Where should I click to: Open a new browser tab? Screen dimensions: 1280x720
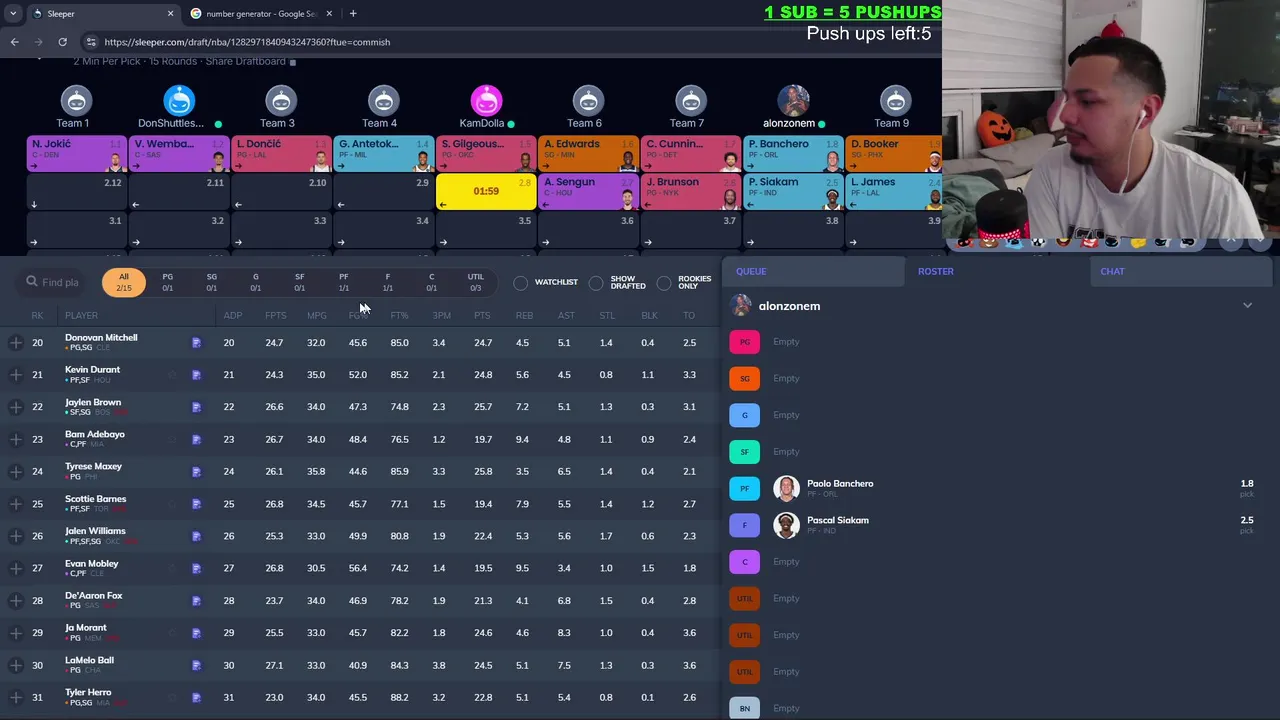pyautogui.click(x=353, y=14)
